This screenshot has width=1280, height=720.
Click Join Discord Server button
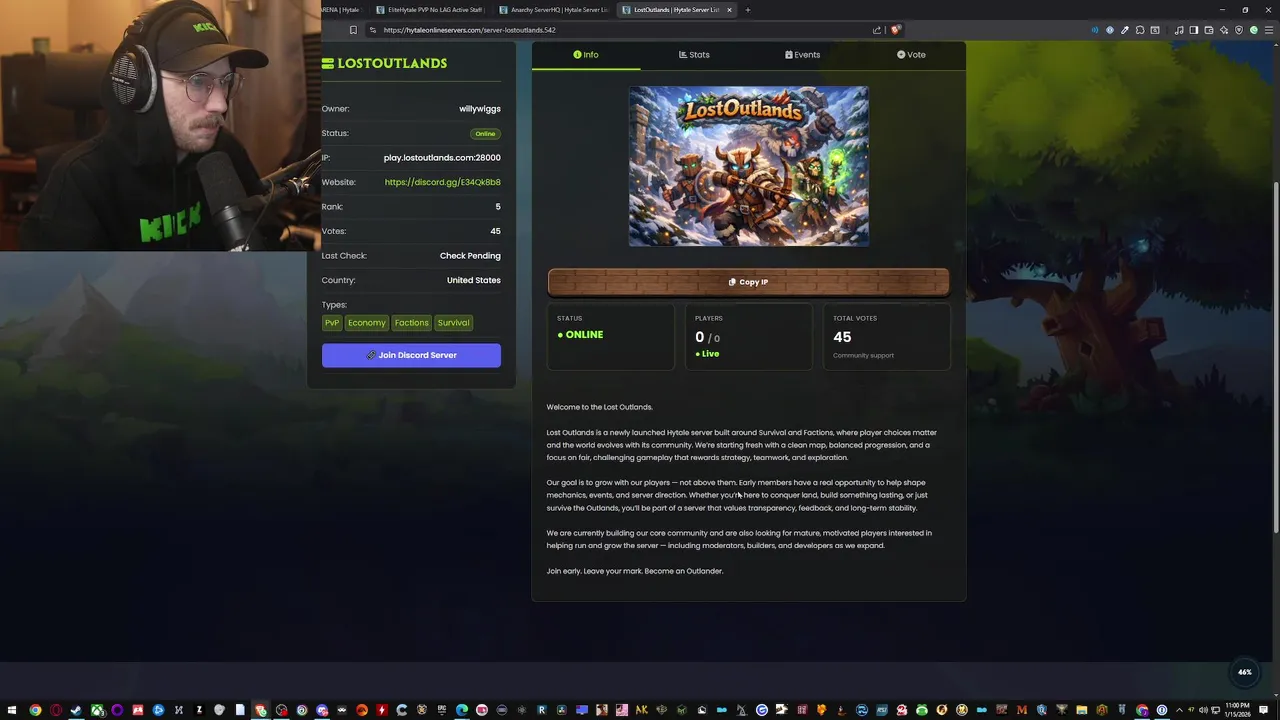click(x=411, y=355)
